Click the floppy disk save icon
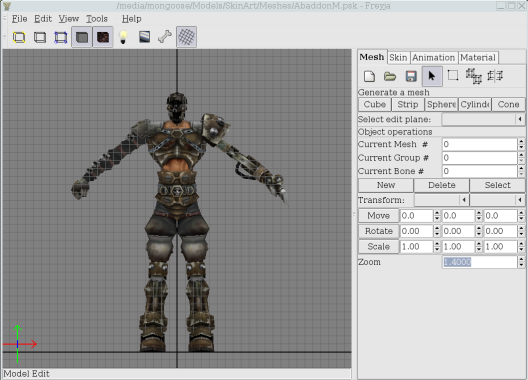This screenshot has width=528, height=380. coord(411,76)
